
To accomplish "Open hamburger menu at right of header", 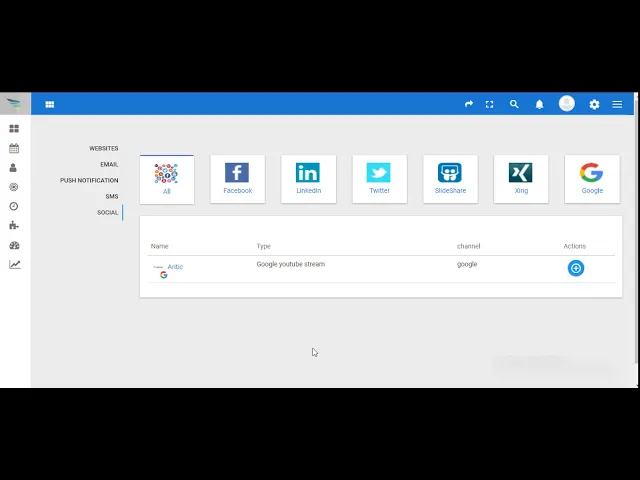I will click(x=617, y=104).
